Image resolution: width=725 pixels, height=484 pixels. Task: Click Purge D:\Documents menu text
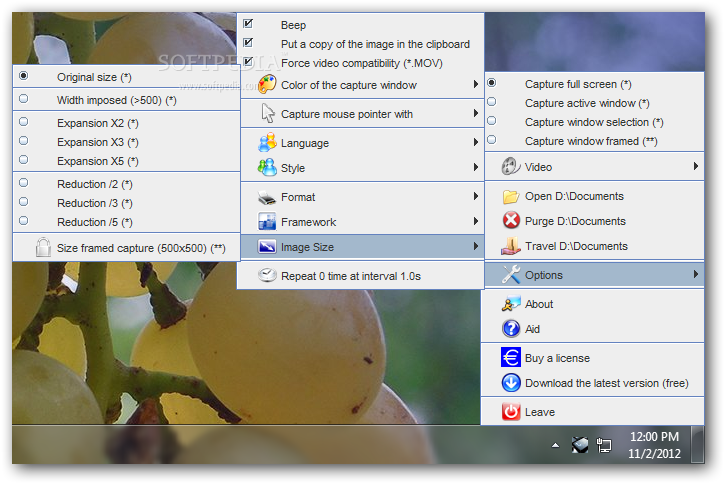(x=575, y=221)
